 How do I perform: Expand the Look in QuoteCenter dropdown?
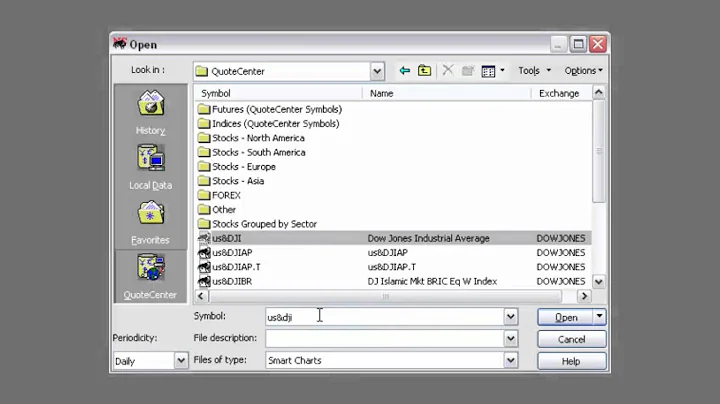(377, 71)
